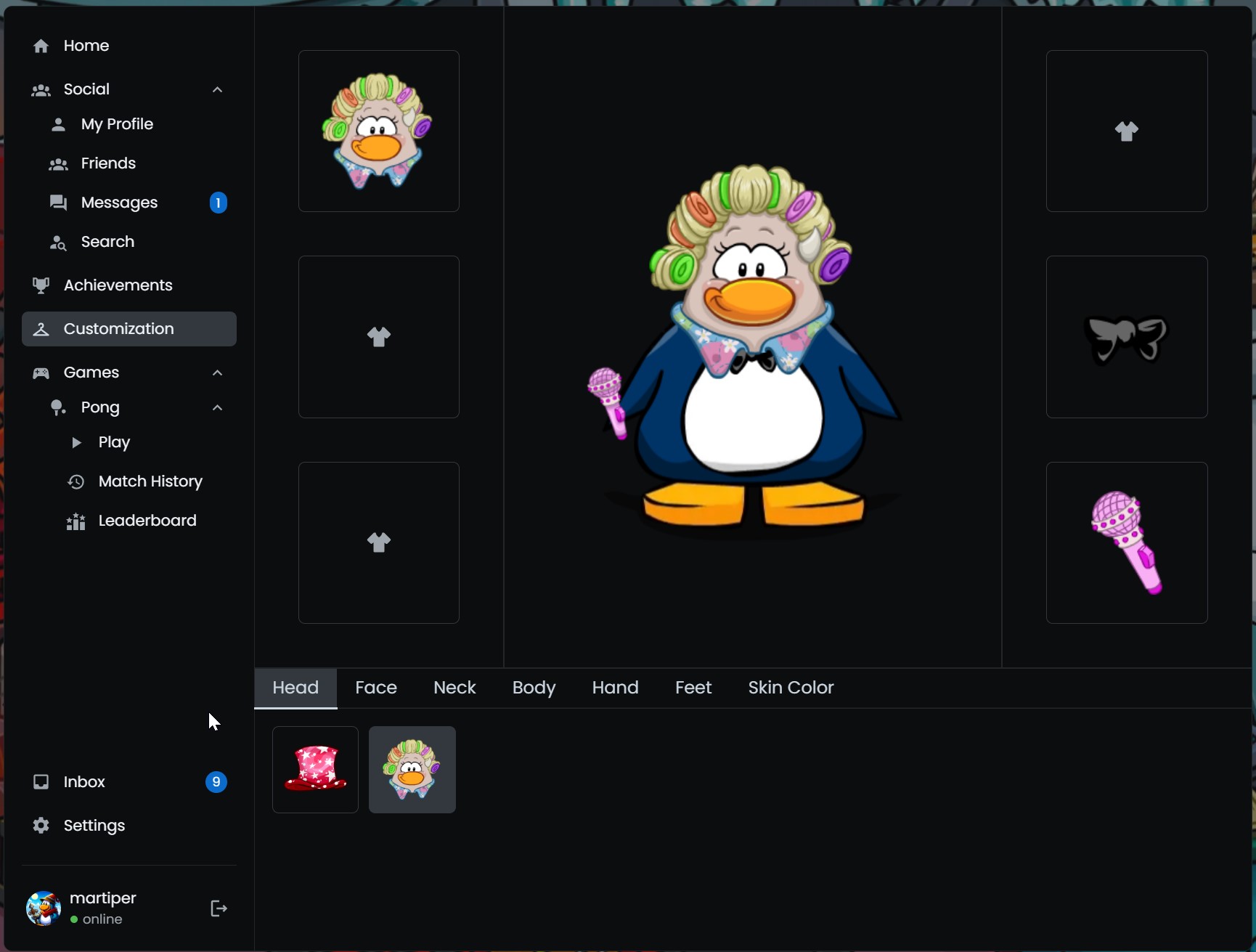The width and height of the screenshot is (1256, 952).
Task: Switch to the Skin Color tab
Action: pos(791,688)
